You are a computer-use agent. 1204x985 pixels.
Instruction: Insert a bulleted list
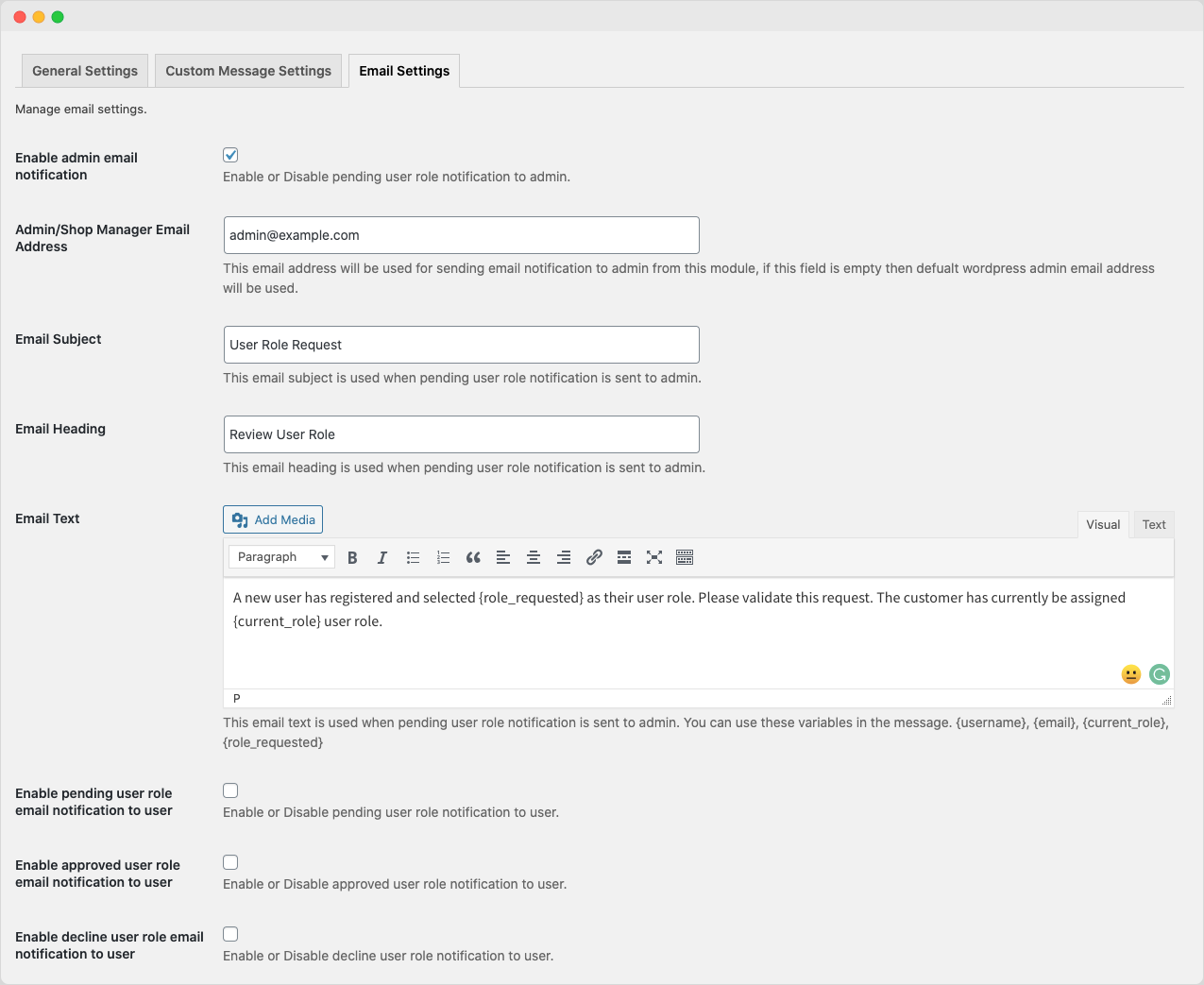coord(413,557)
